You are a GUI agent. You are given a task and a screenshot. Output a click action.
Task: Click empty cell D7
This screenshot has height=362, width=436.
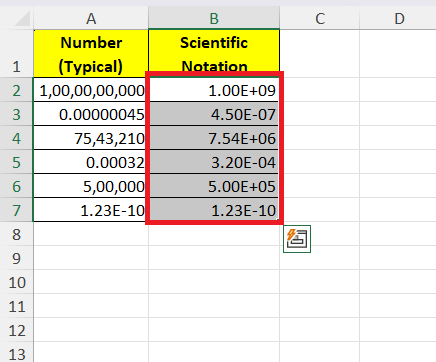[x=398, y=210]
